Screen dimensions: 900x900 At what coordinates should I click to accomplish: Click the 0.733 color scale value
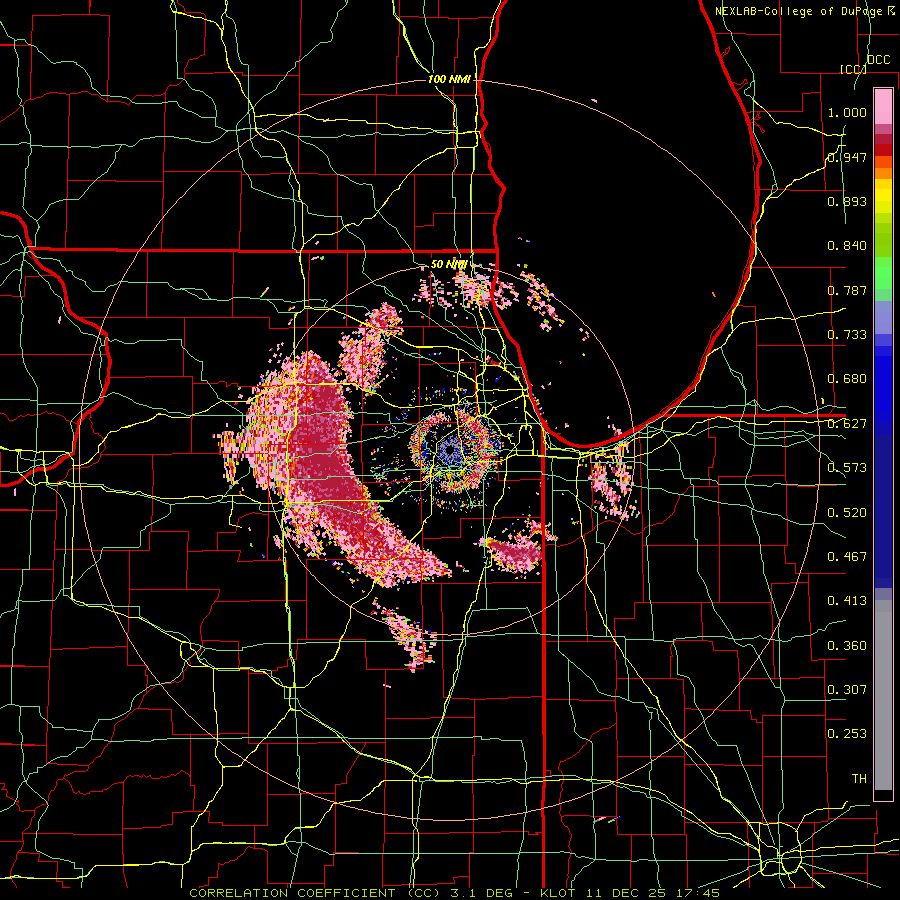(847, 335)
